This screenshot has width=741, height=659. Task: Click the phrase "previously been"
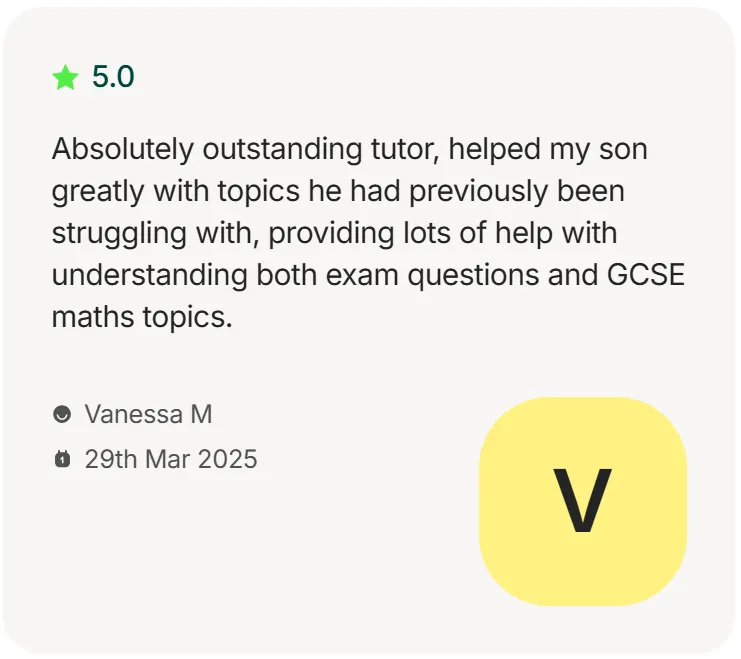(x=517, y=191)
